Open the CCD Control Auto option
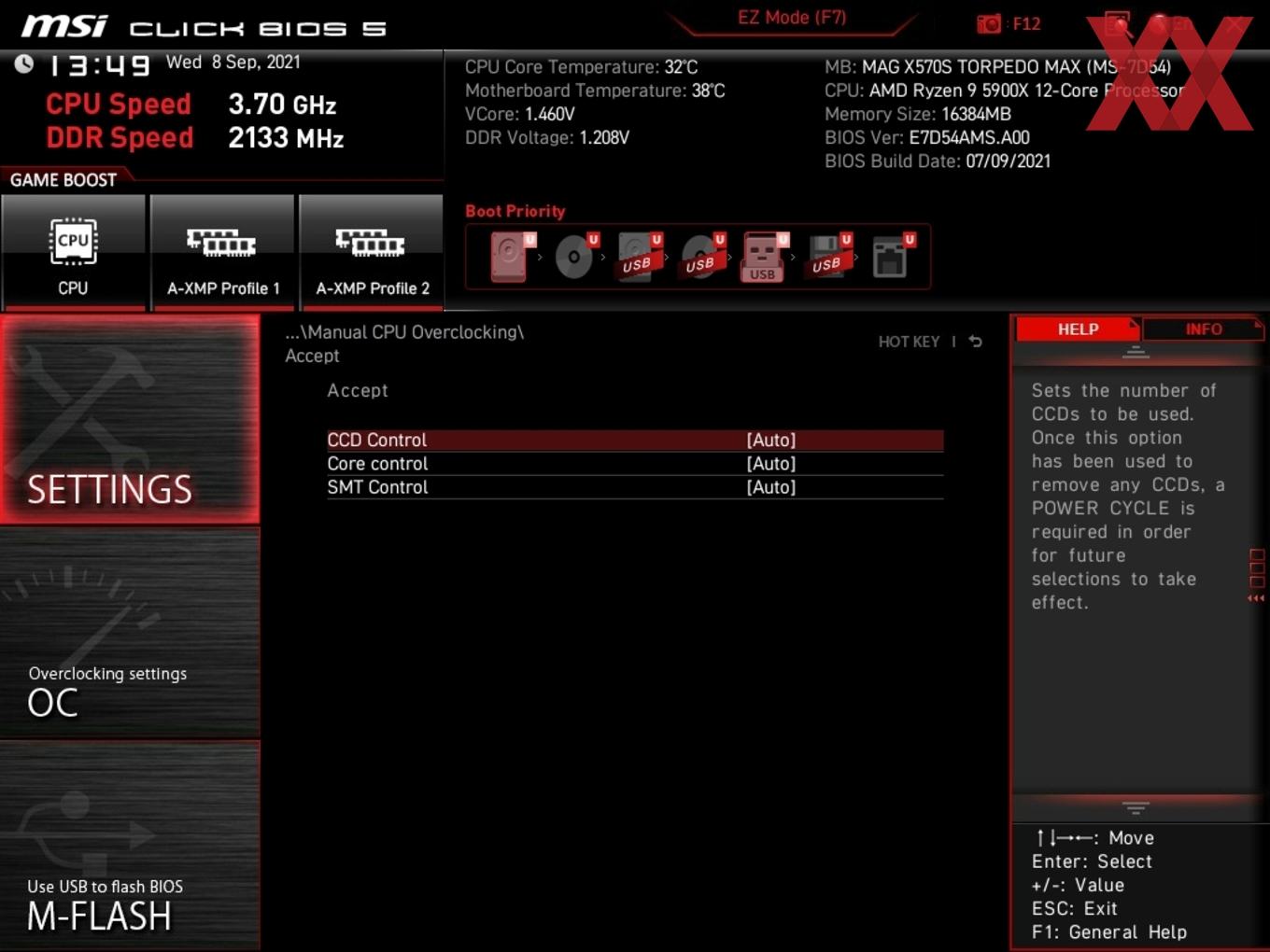The width and height of the screenshot is (1270, 952). coord(771,441)
